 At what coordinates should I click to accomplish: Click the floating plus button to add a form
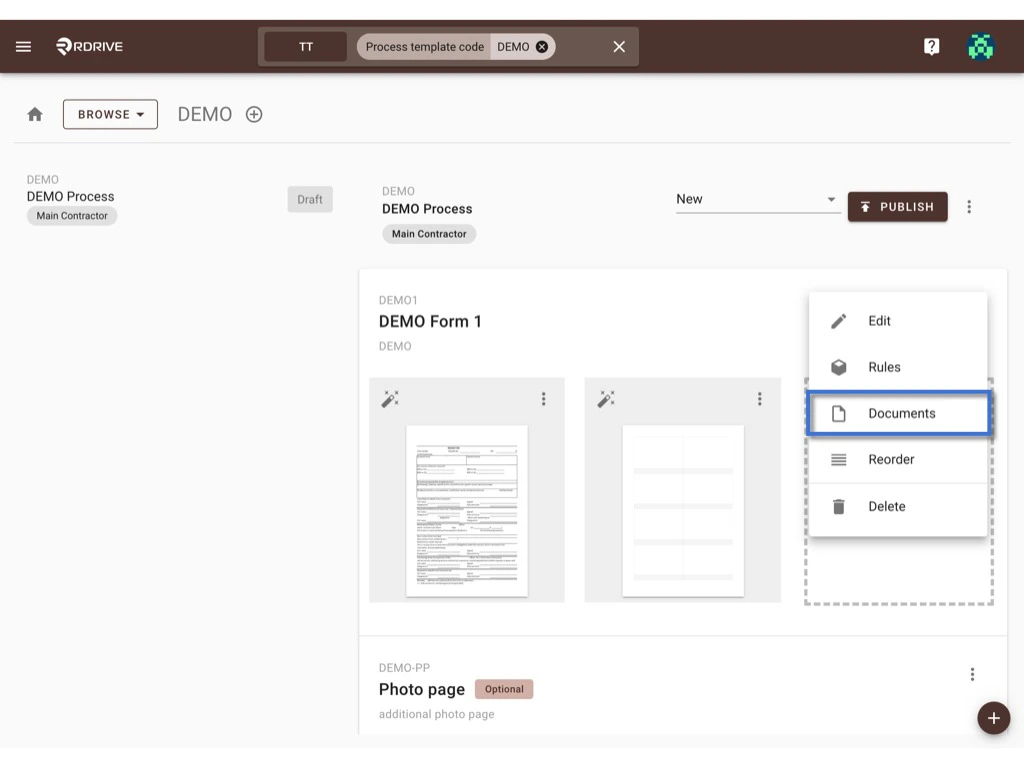994,718
